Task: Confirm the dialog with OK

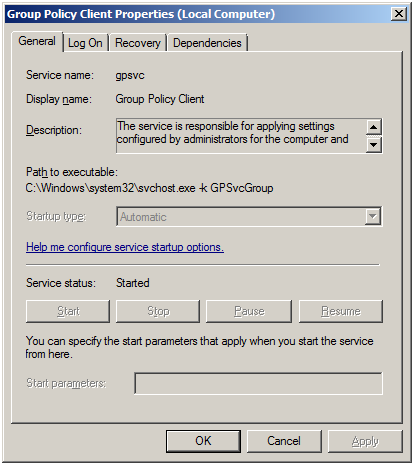Action: tap(203, 441)
